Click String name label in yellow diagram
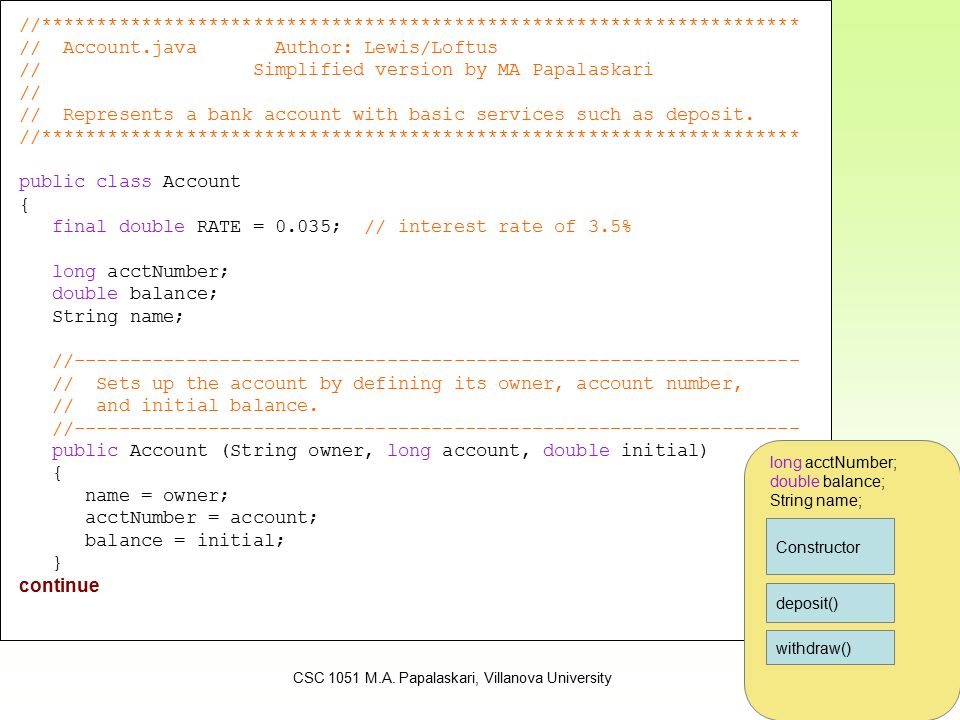The image size is (960, 720). pyautogui.click(x=816, y=500)
